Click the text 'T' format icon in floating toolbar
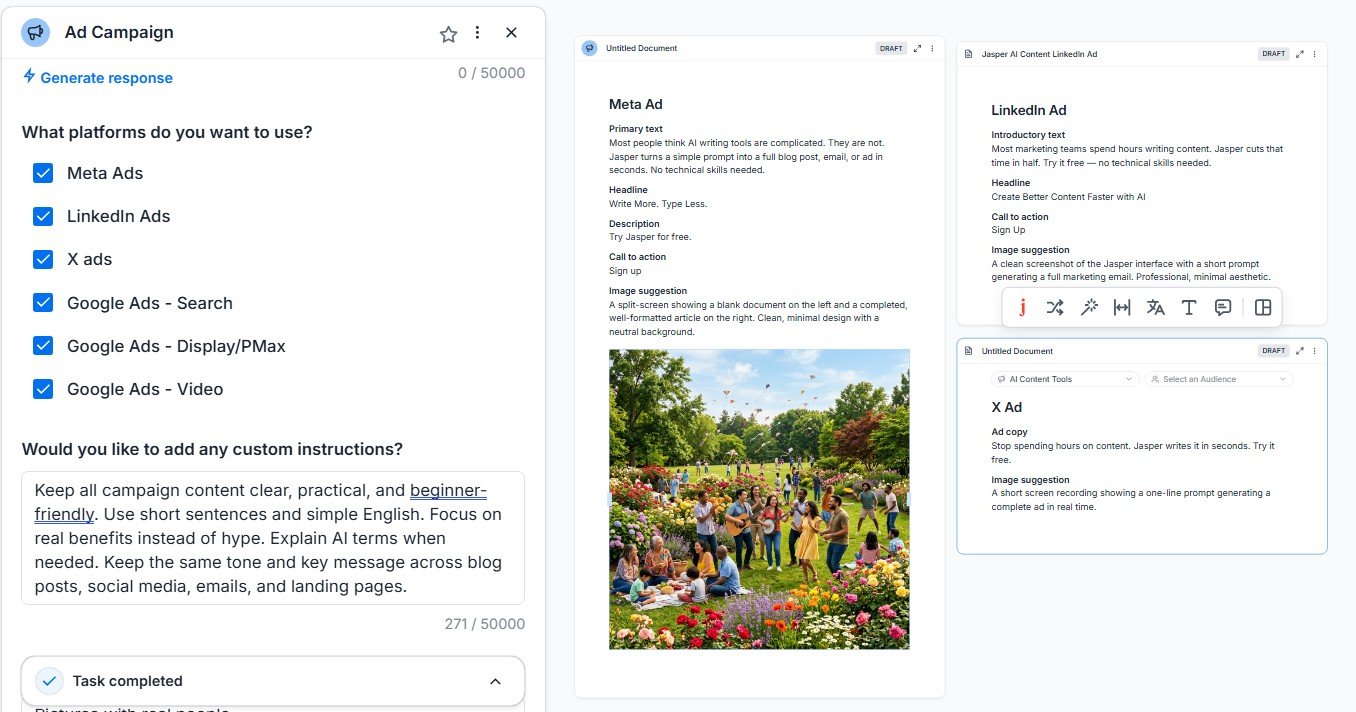 click(1189, 308)
